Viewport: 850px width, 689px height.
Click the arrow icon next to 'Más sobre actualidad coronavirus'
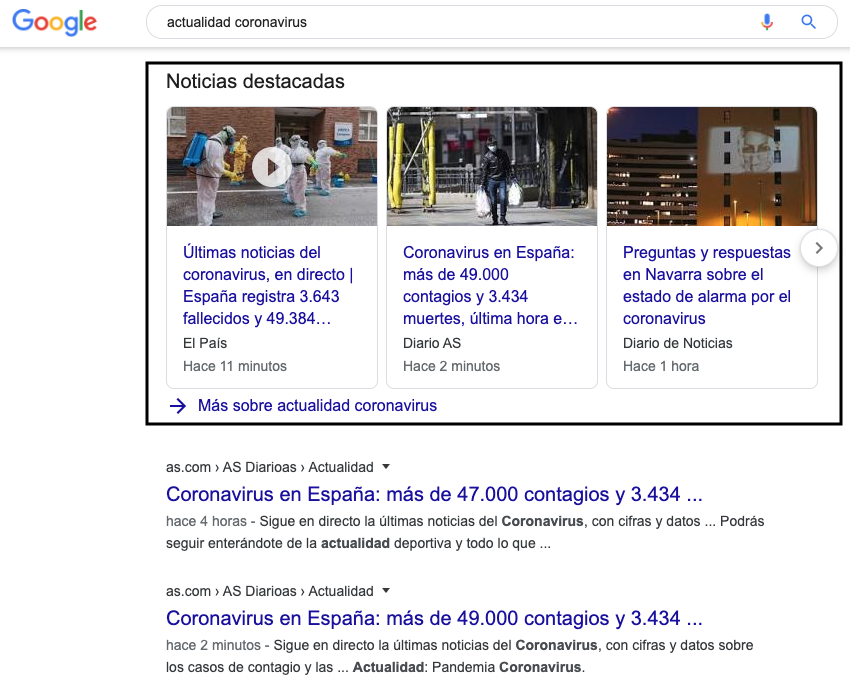click(178, 405)
